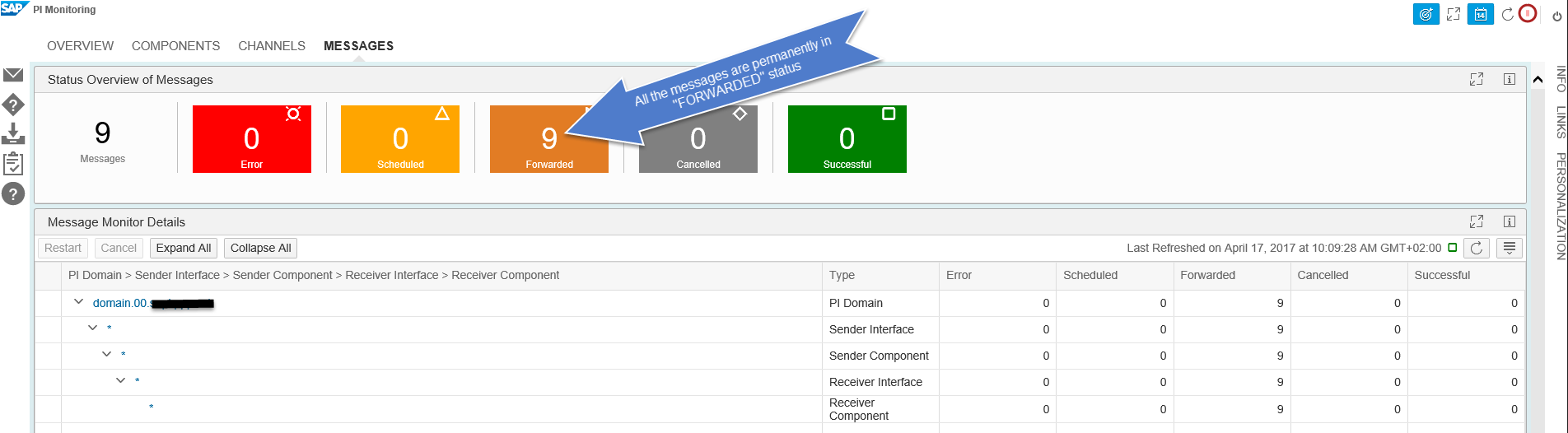Click the red circled pause icon

coord(1528,14)
